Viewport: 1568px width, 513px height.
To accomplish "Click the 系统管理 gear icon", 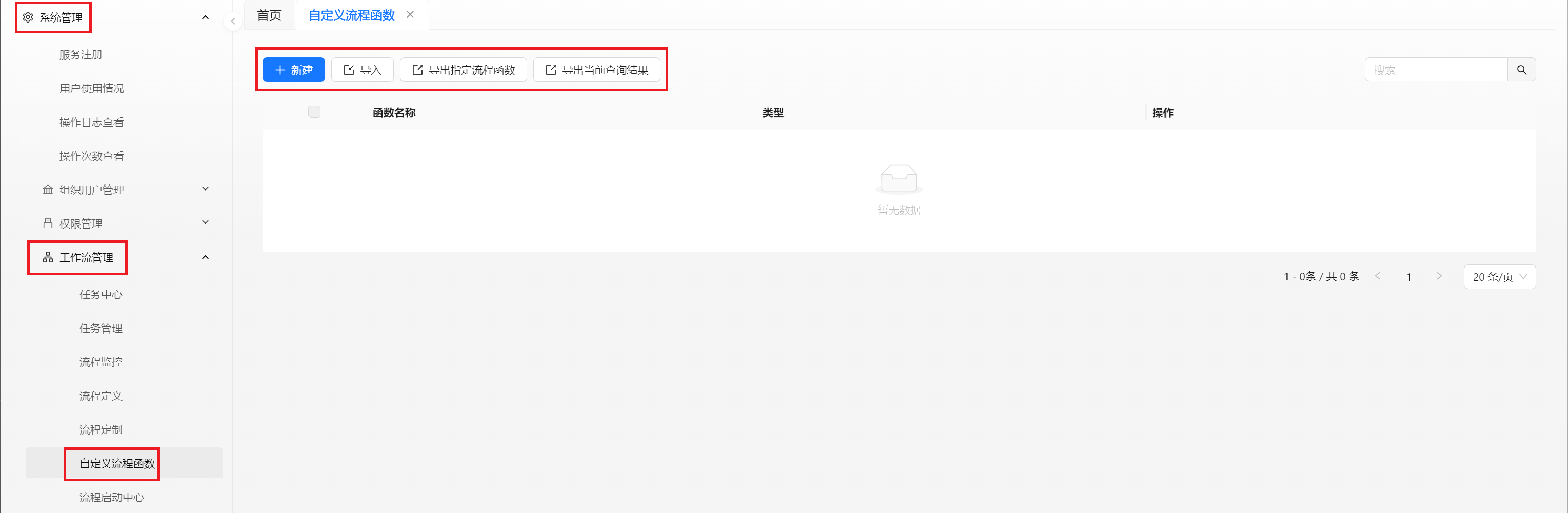I will pos(28,17).
